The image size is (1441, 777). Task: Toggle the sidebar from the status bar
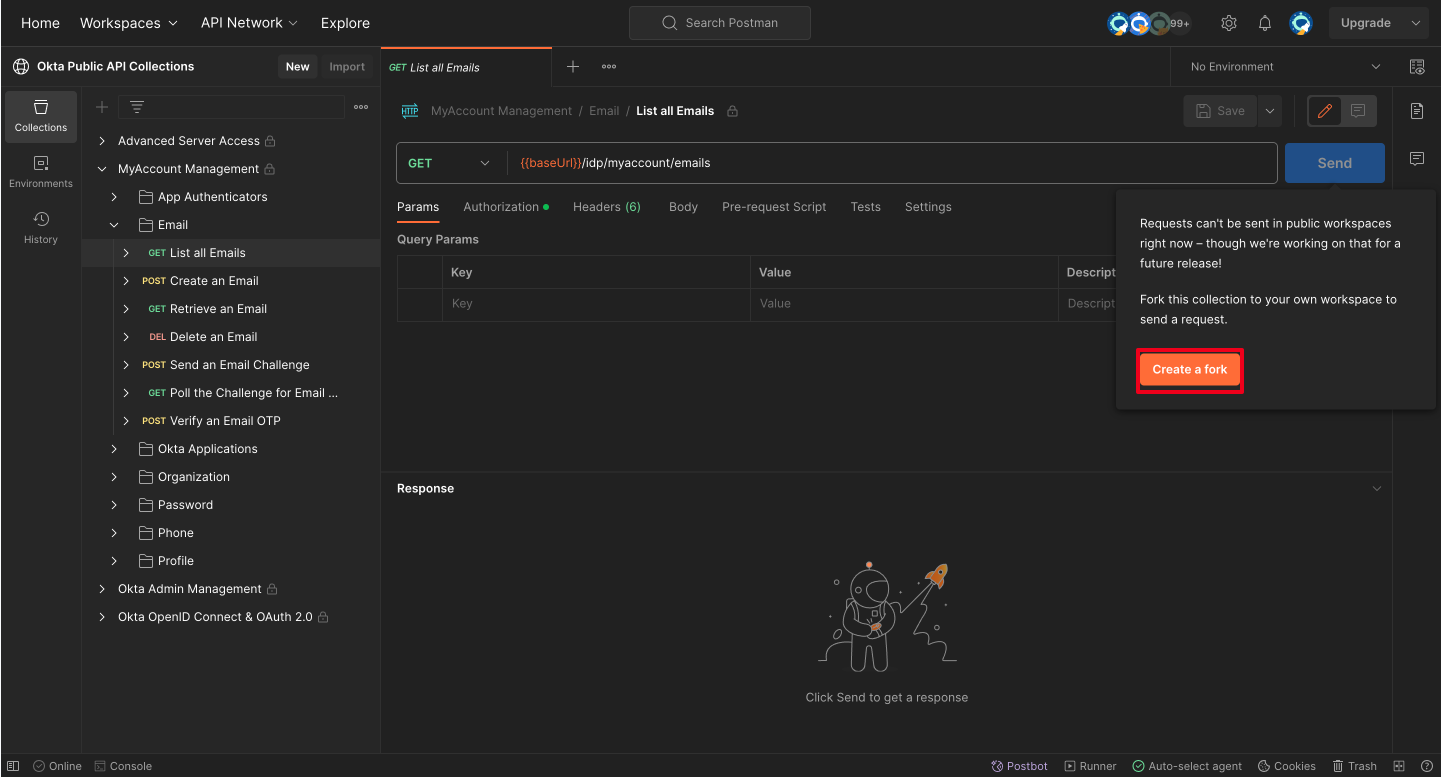[x=13, y=766]
